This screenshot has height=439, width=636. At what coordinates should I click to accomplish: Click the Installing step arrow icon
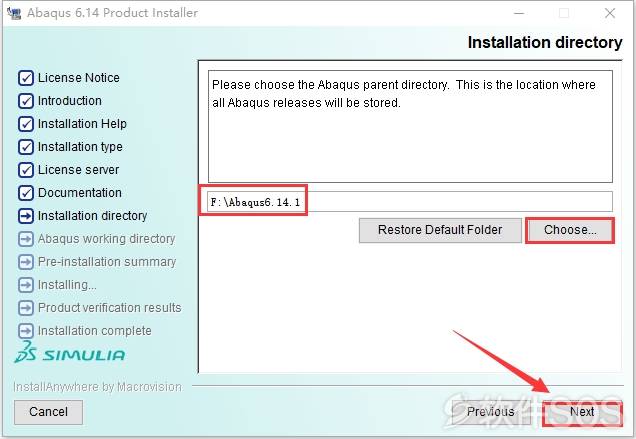click(x=26, y=285)
